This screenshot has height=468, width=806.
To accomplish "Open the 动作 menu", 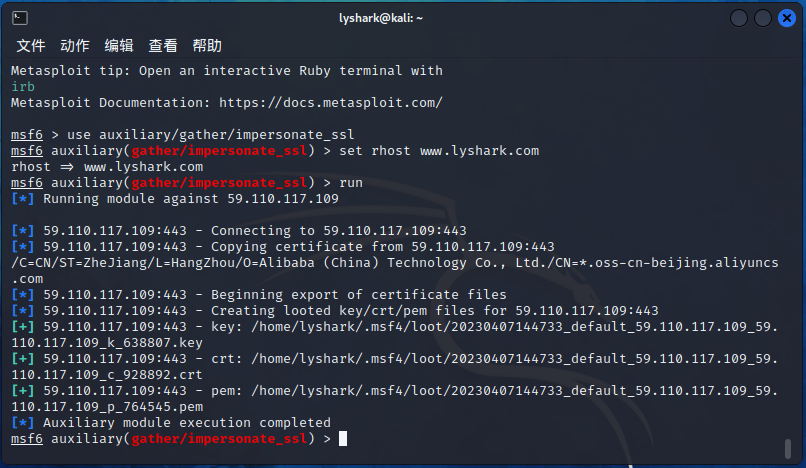I will pyautogui.click(x=75, y=46).
